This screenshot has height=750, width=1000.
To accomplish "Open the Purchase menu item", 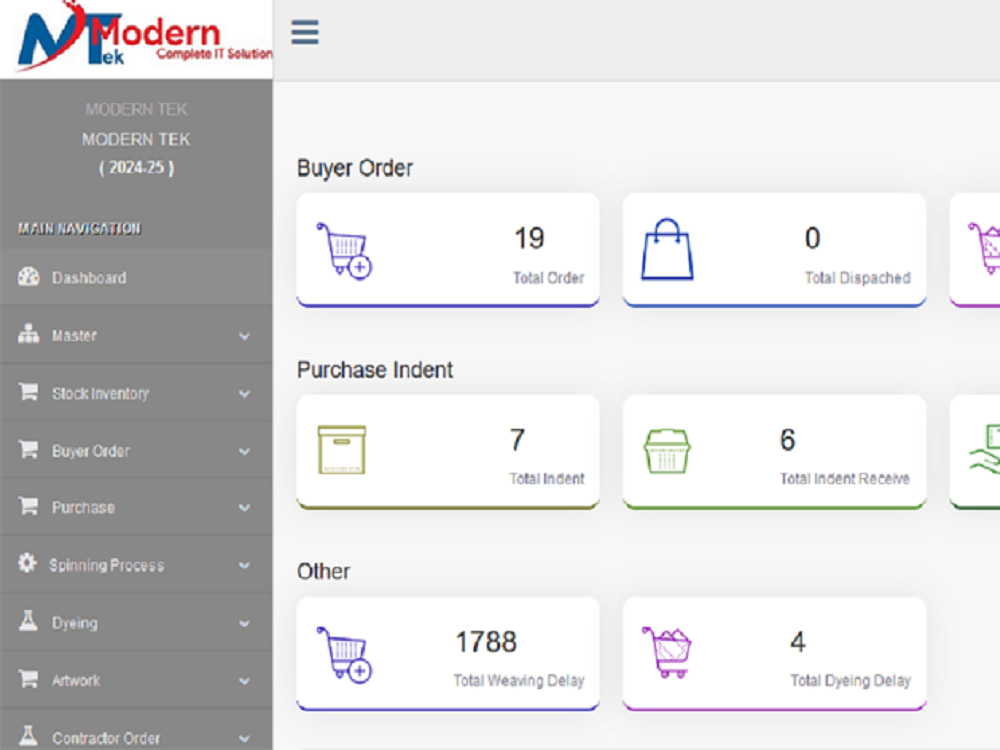I will 136,507.
